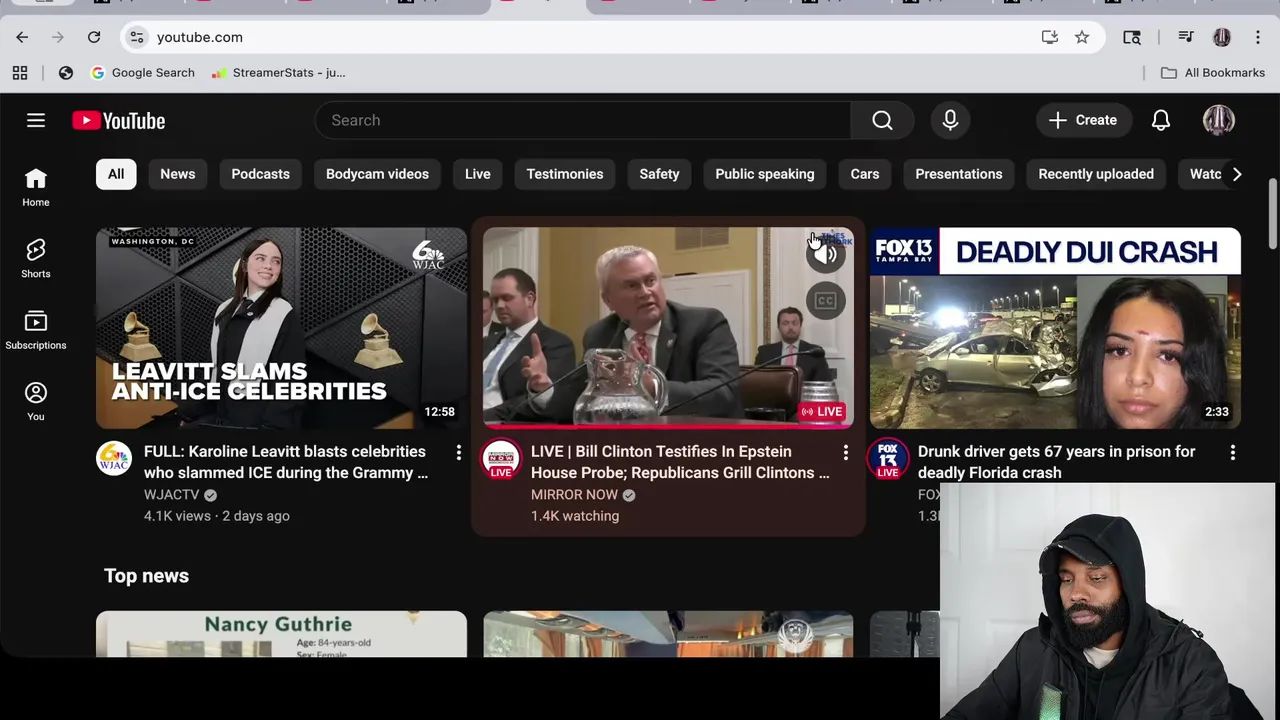Open the notifications bell
1280x720 pixels.
point(1161,120)
